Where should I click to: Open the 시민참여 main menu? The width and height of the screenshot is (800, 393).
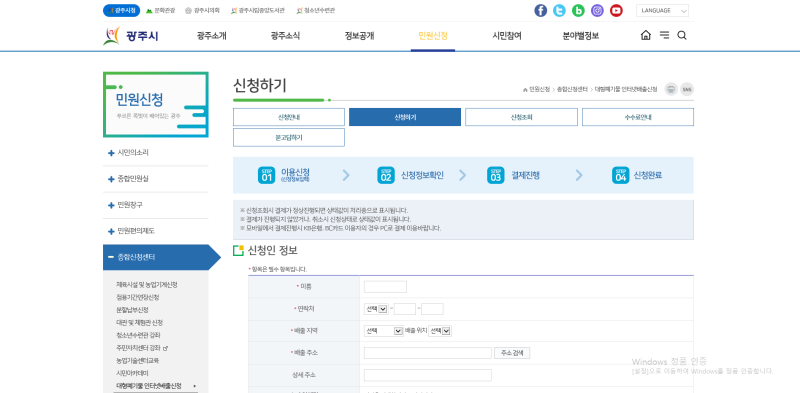pos(507,36)
